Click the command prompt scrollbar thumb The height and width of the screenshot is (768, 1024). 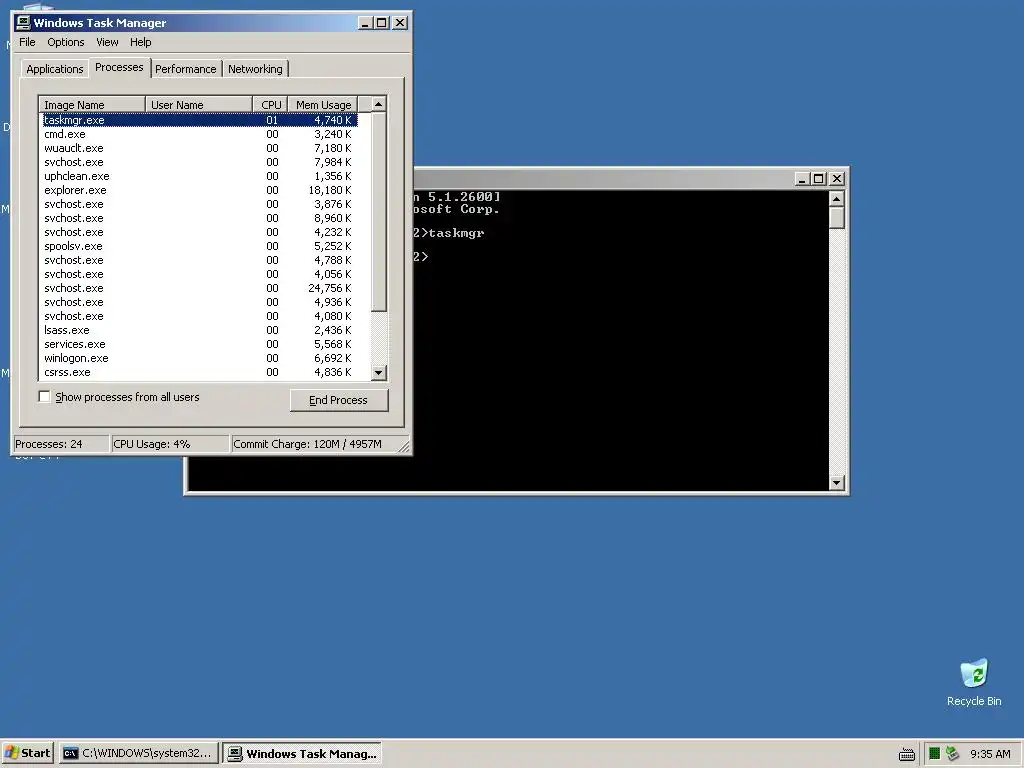[x=837, y=217]
